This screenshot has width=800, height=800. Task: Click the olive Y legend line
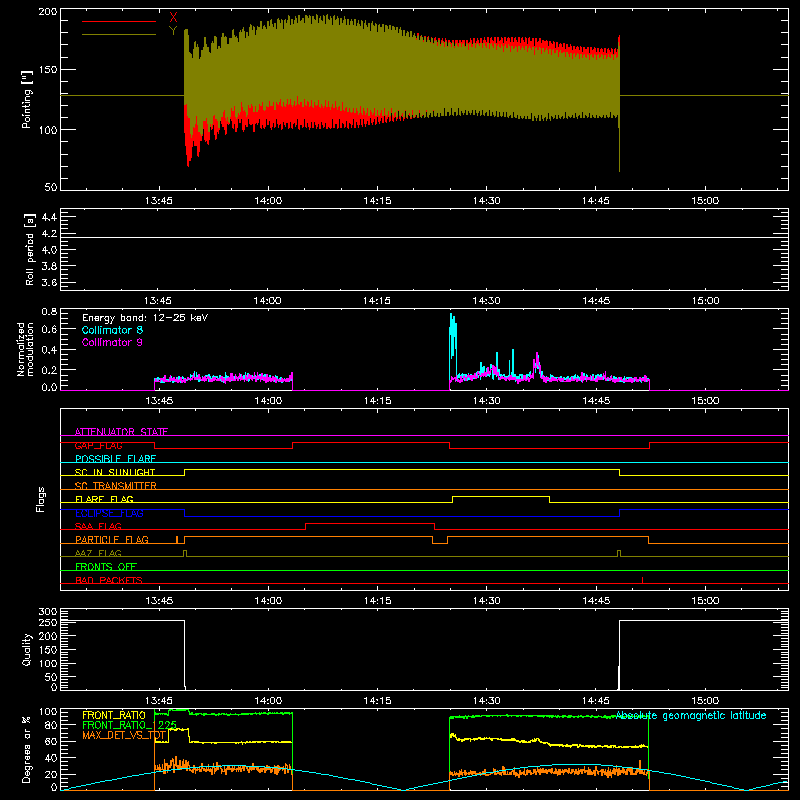tap(119, 35)
